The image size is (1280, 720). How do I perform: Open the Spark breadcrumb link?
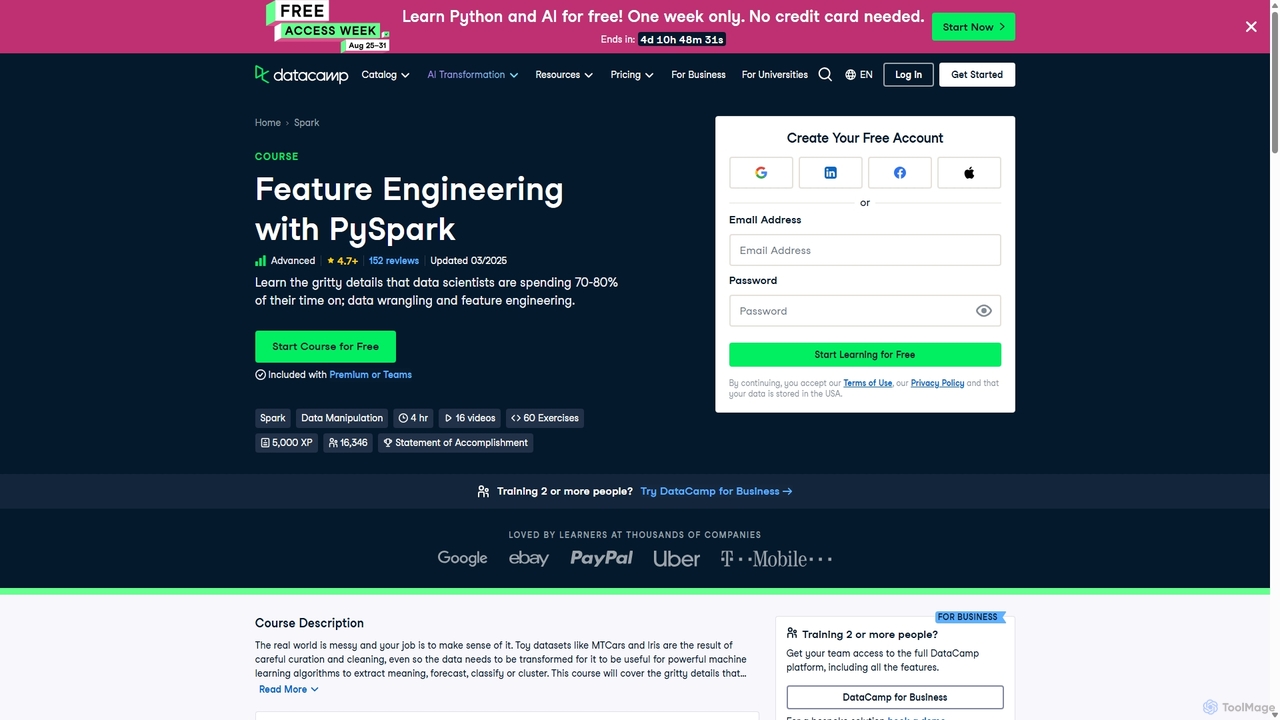point(306,122)
